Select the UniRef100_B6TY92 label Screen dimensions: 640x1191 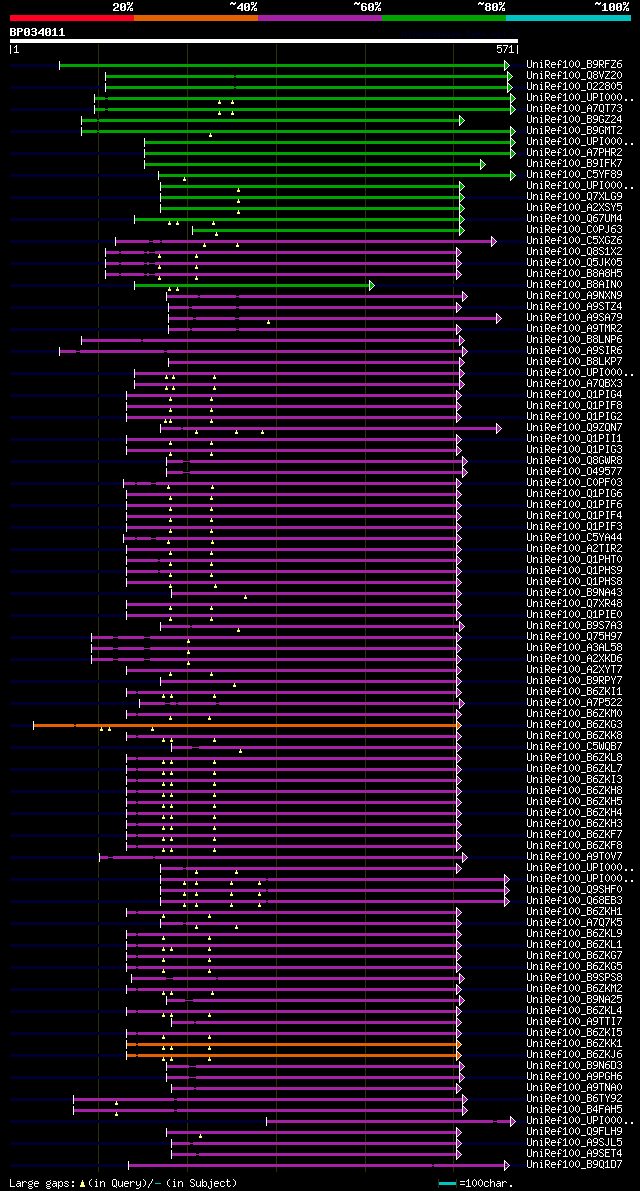[574, 1100]
